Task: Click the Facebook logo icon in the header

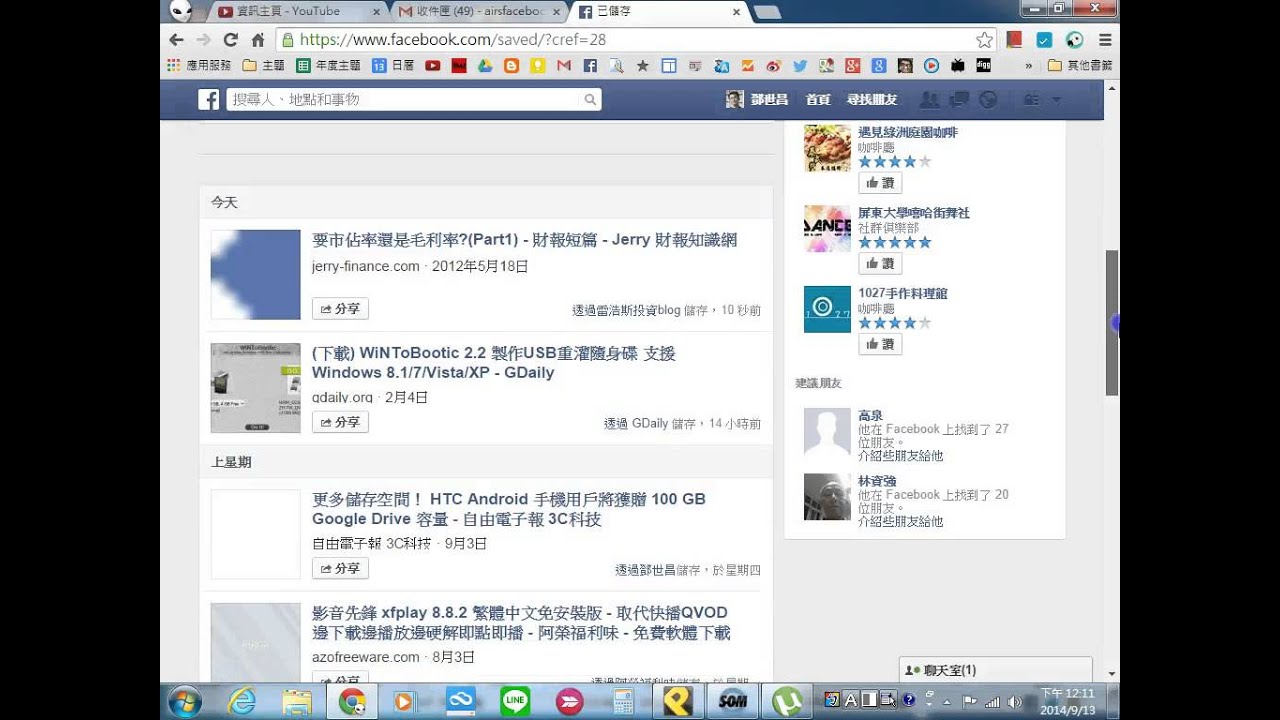Action: 208,100
